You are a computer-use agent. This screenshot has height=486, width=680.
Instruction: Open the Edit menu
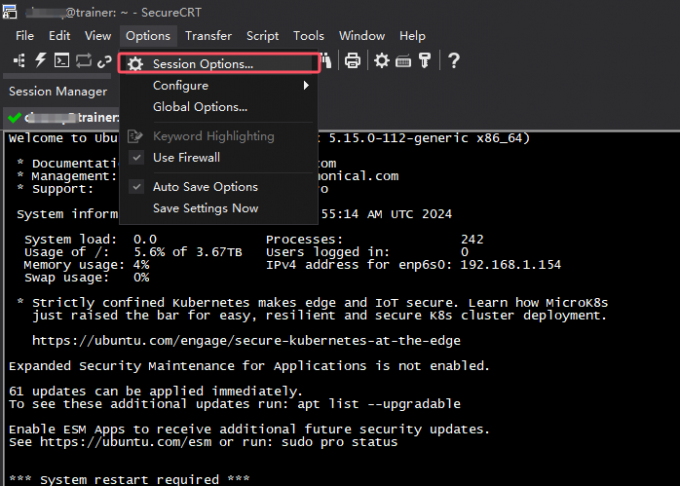(59, 36)
